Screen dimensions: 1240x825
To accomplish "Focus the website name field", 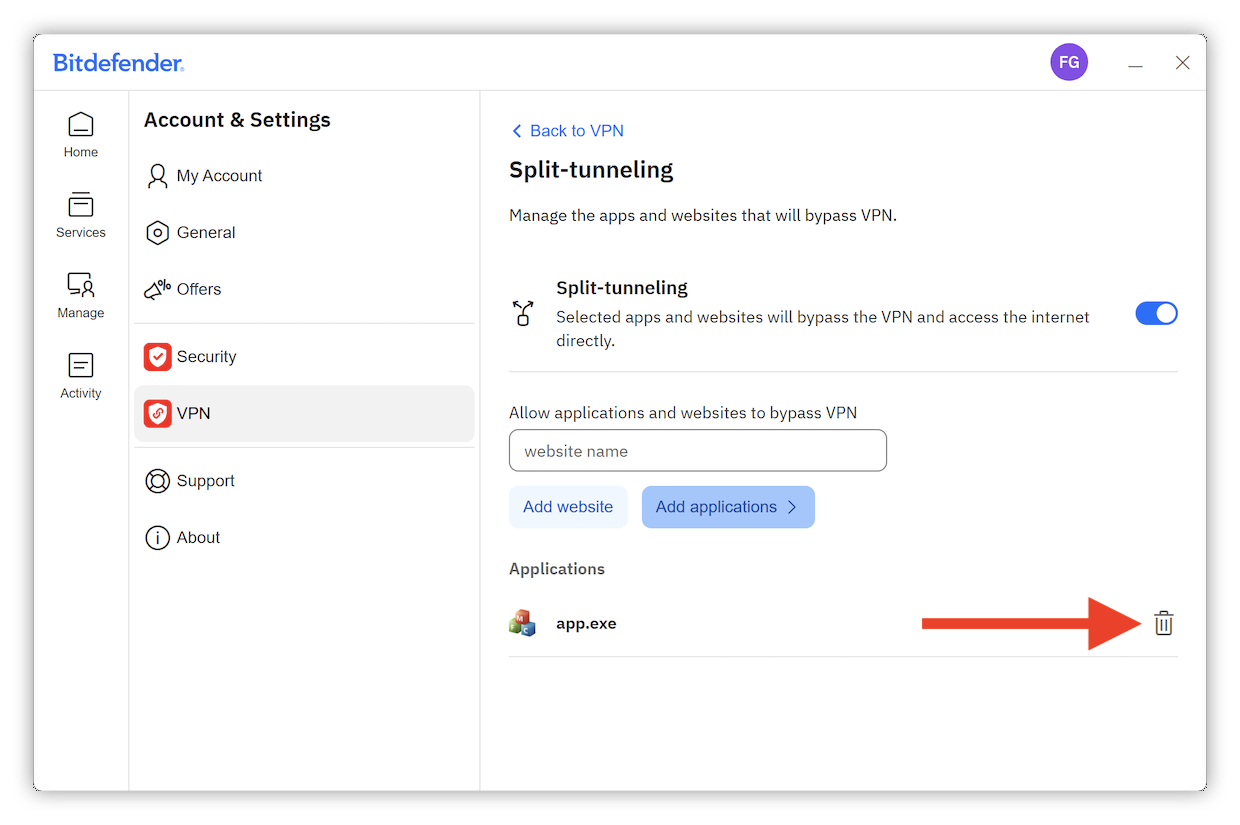I will (698, 451).
